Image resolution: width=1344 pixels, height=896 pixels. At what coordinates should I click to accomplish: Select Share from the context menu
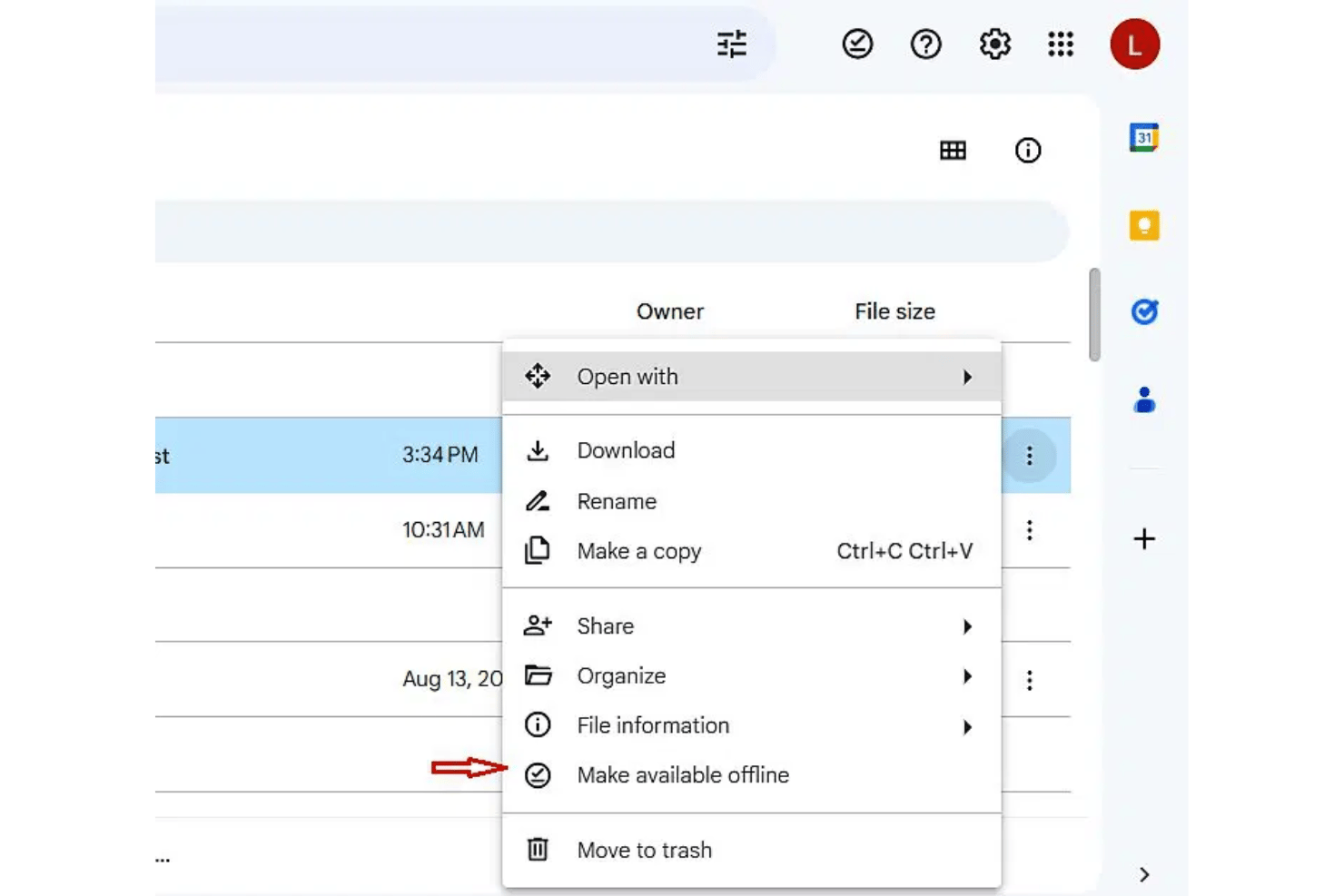coord(752,625)
